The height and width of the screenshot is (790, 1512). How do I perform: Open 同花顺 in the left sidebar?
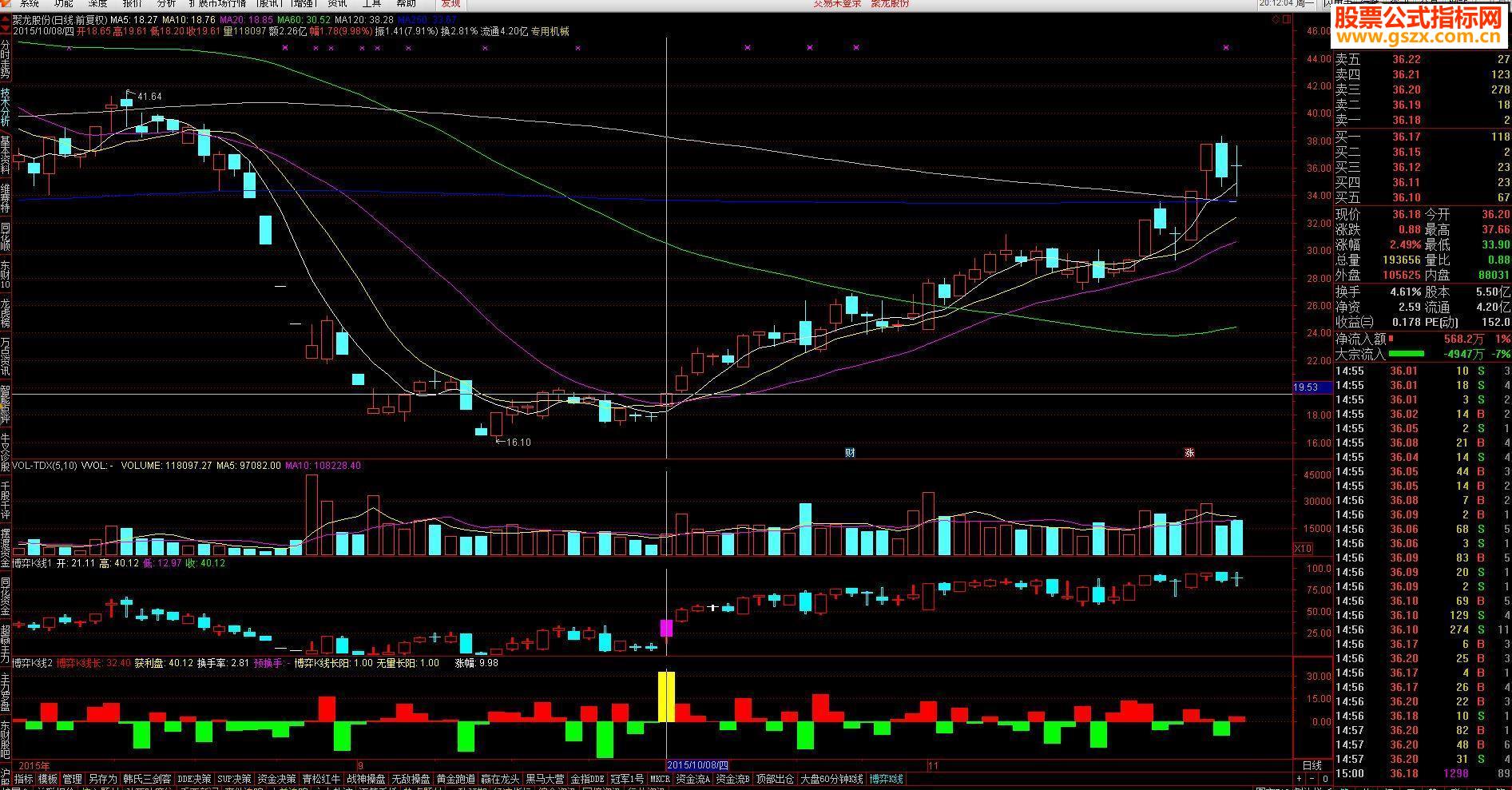[x=6, y=236]
